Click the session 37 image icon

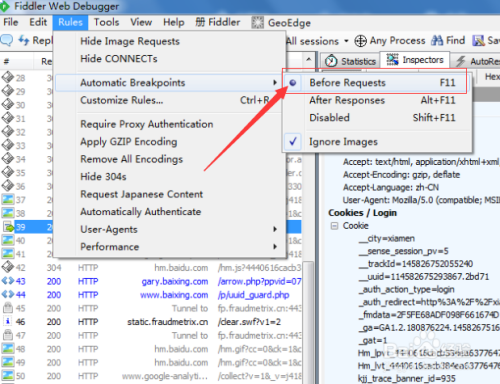click(x=8, y=199)
